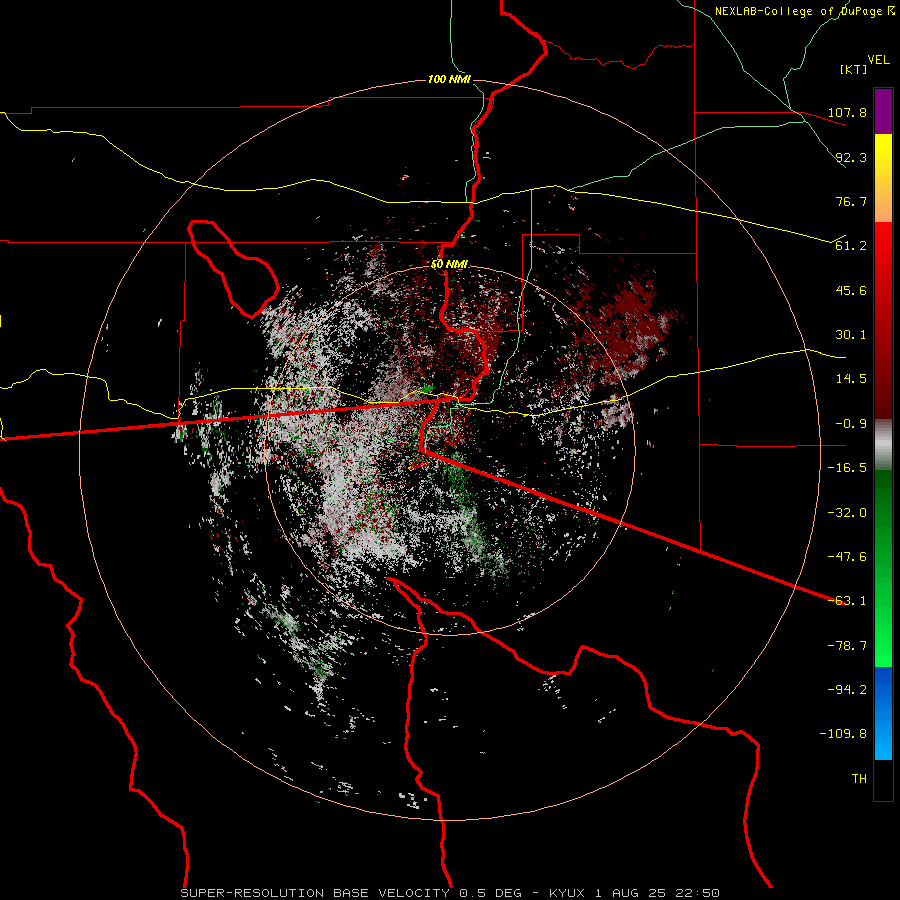Click the NEXLAB-College of DuPage label
The height and width of the screenshot is (900, 900).
804,11
